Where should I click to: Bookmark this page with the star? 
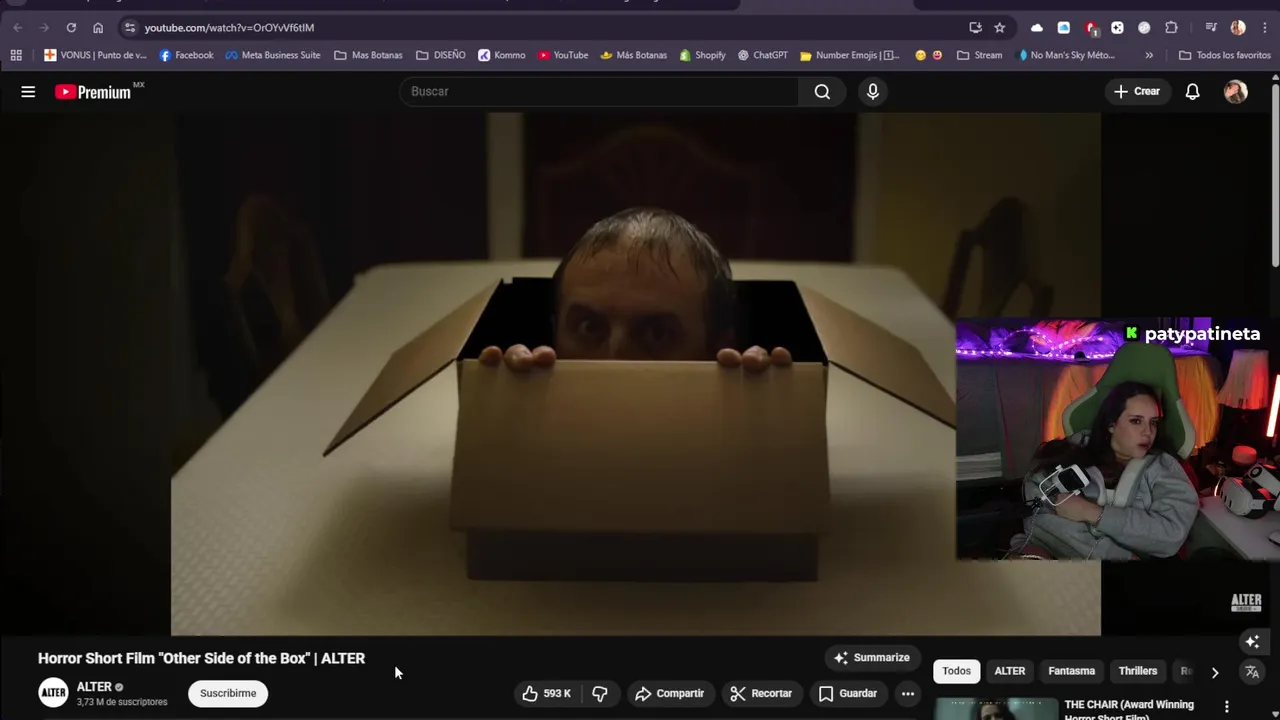point(999,27)
